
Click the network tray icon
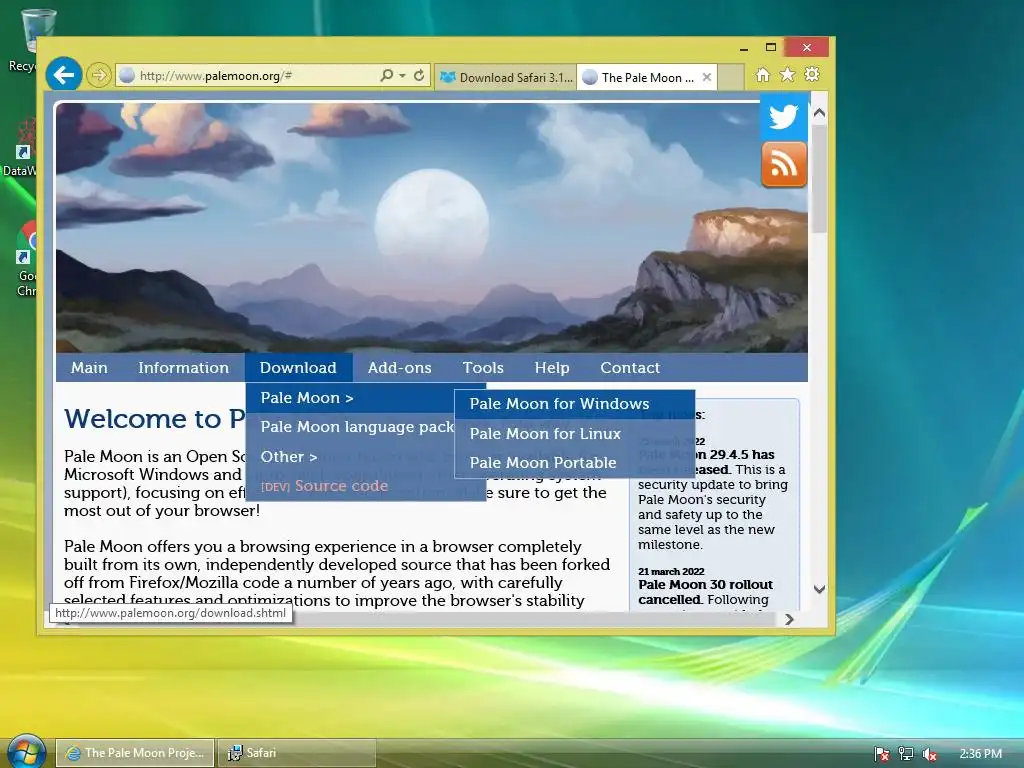click(x=906, y=754)
